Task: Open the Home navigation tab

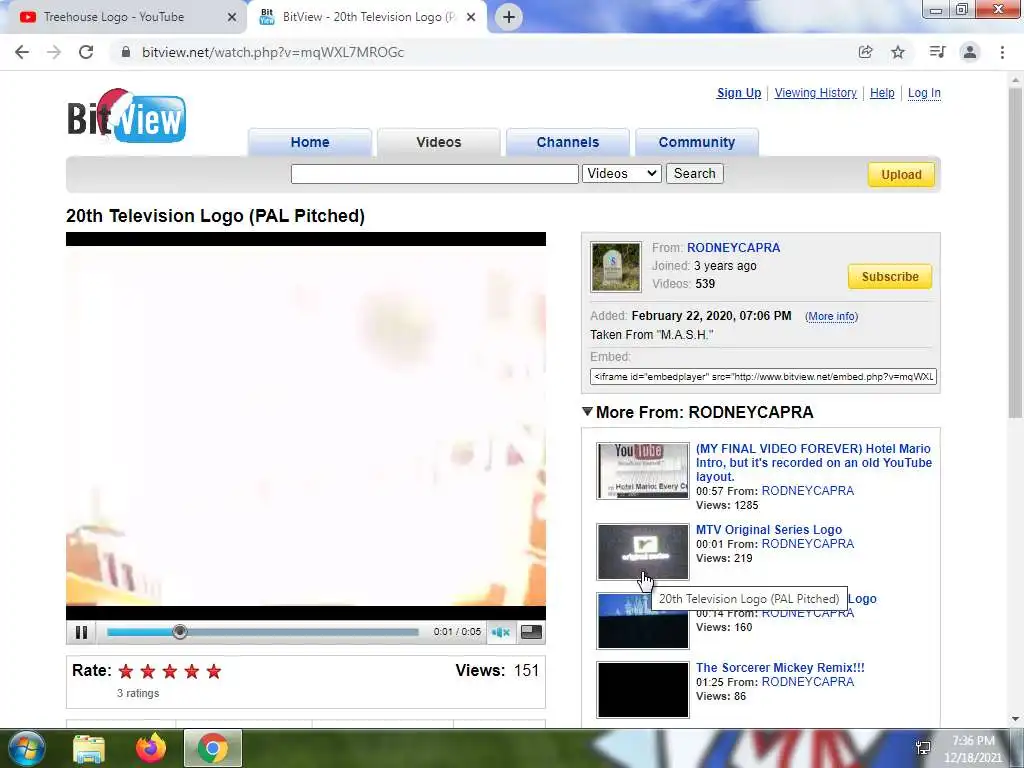Action: point(310,142)
